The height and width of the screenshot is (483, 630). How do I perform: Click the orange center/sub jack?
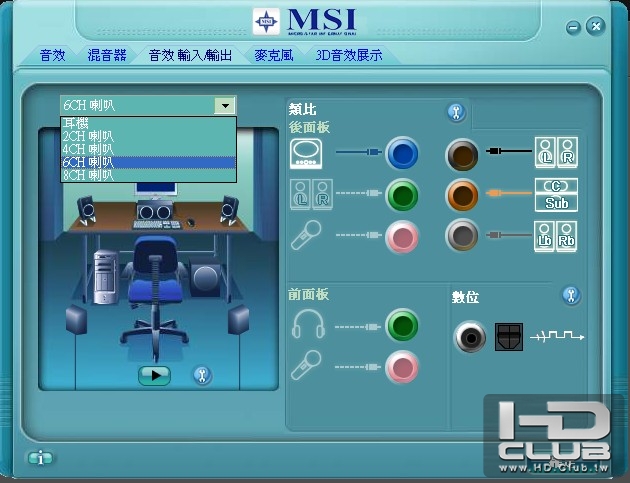click(462, 195)
